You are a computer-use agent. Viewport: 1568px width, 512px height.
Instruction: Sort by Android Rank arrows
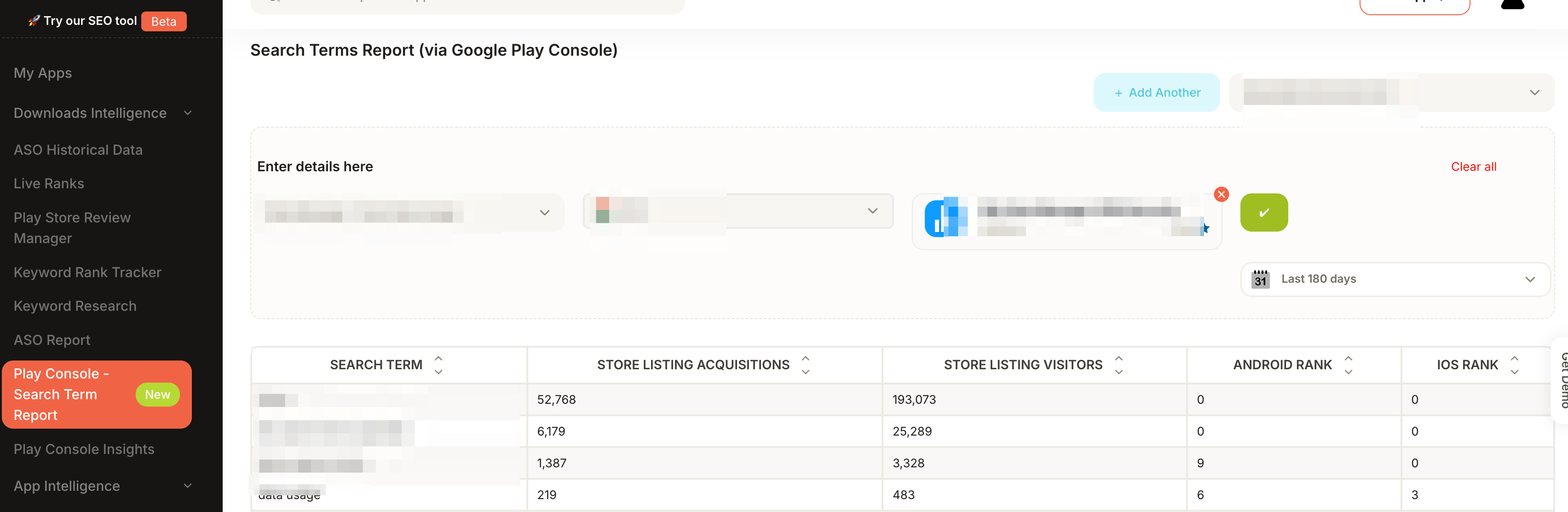pos(1348,365)
